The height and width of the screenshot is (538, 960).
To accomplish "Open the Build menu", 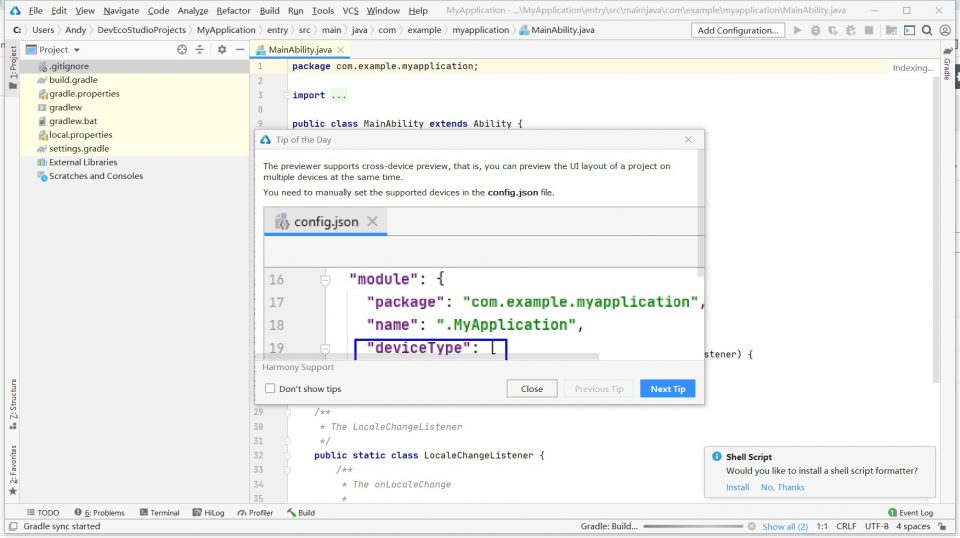I will pyautogui.click(x=269, y=10).
